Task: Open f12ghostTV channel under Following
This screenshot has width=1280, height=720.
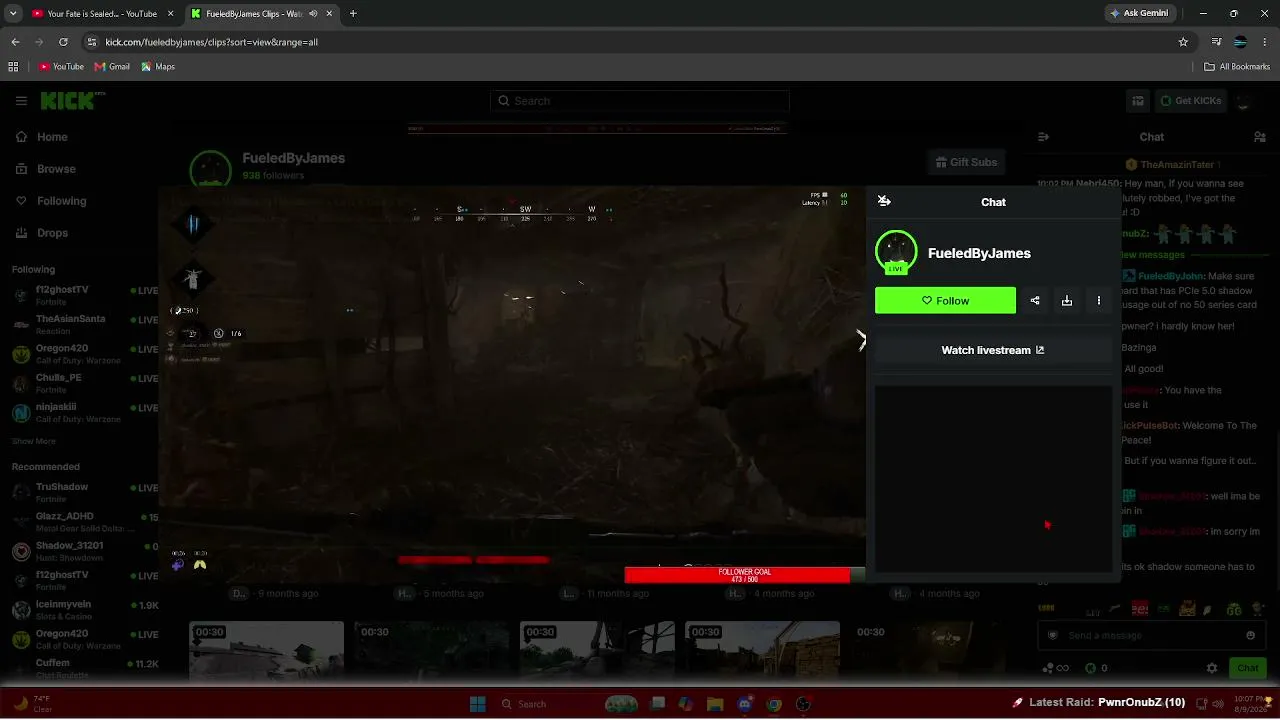Action: point(84,295)
